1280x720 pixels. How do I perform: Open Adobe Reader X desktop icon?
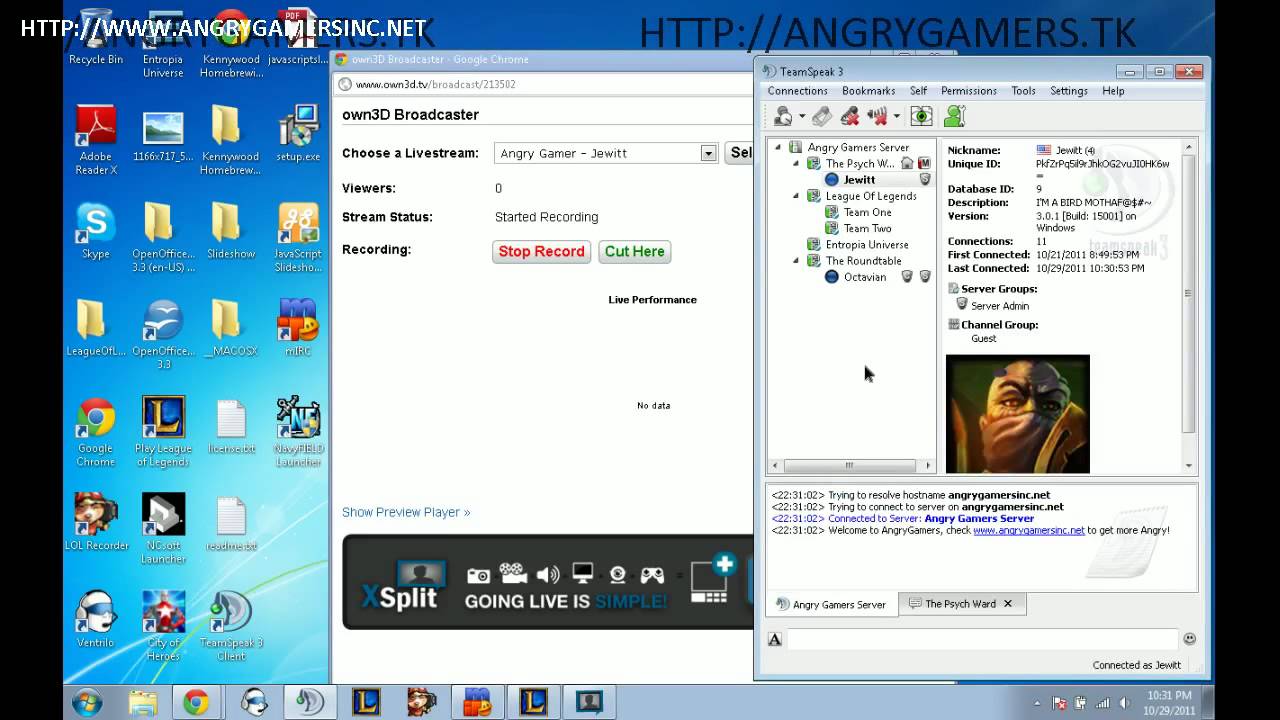tap(96, 141)
